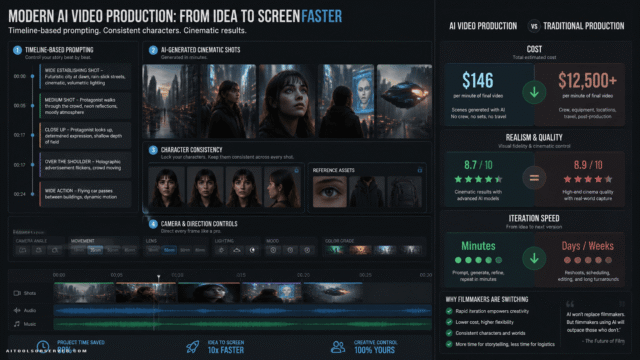The height and width of the screenshot is (360, 640).
Task: Click the green down-arrow circle in Iteration Speed
Action: (x=534, y=258)
